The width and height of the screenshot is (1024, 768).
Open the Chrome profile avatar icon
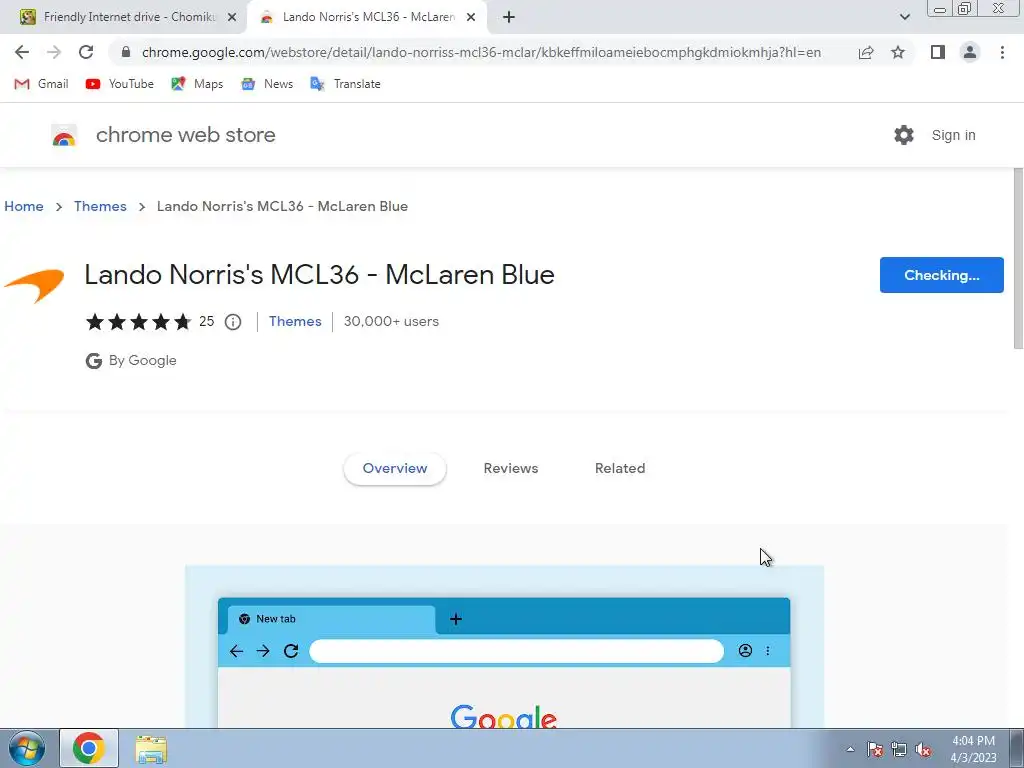(x=970, y=52)
